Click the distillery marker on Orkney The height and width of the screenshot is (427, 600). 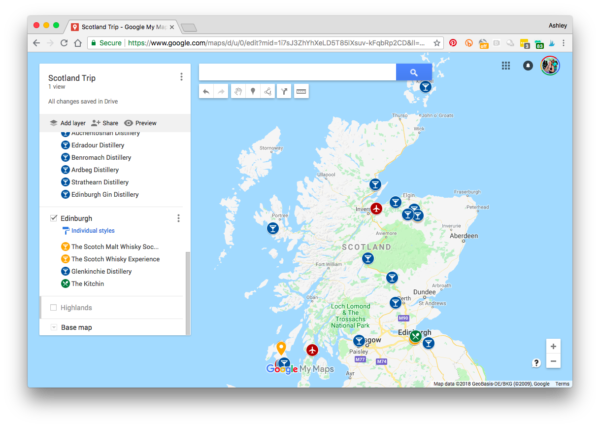pyautogui.click(x=425, y=87)
